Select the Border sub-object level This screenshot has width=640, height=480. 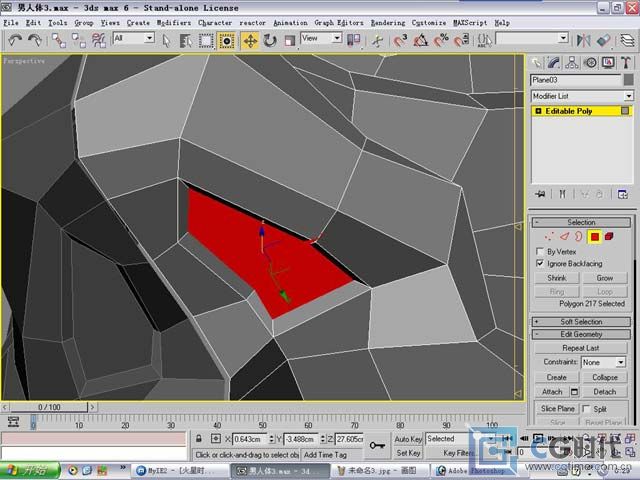(x=579, y=236)
